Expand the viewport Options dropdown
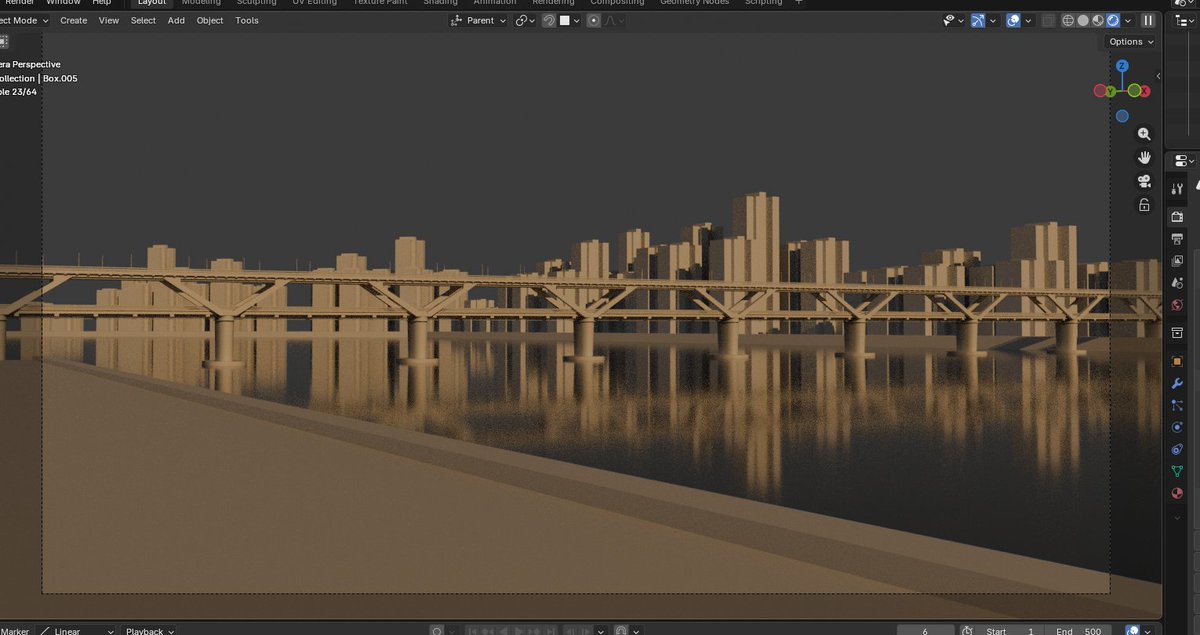1200x635 pixels. (x=1130, y=41)
